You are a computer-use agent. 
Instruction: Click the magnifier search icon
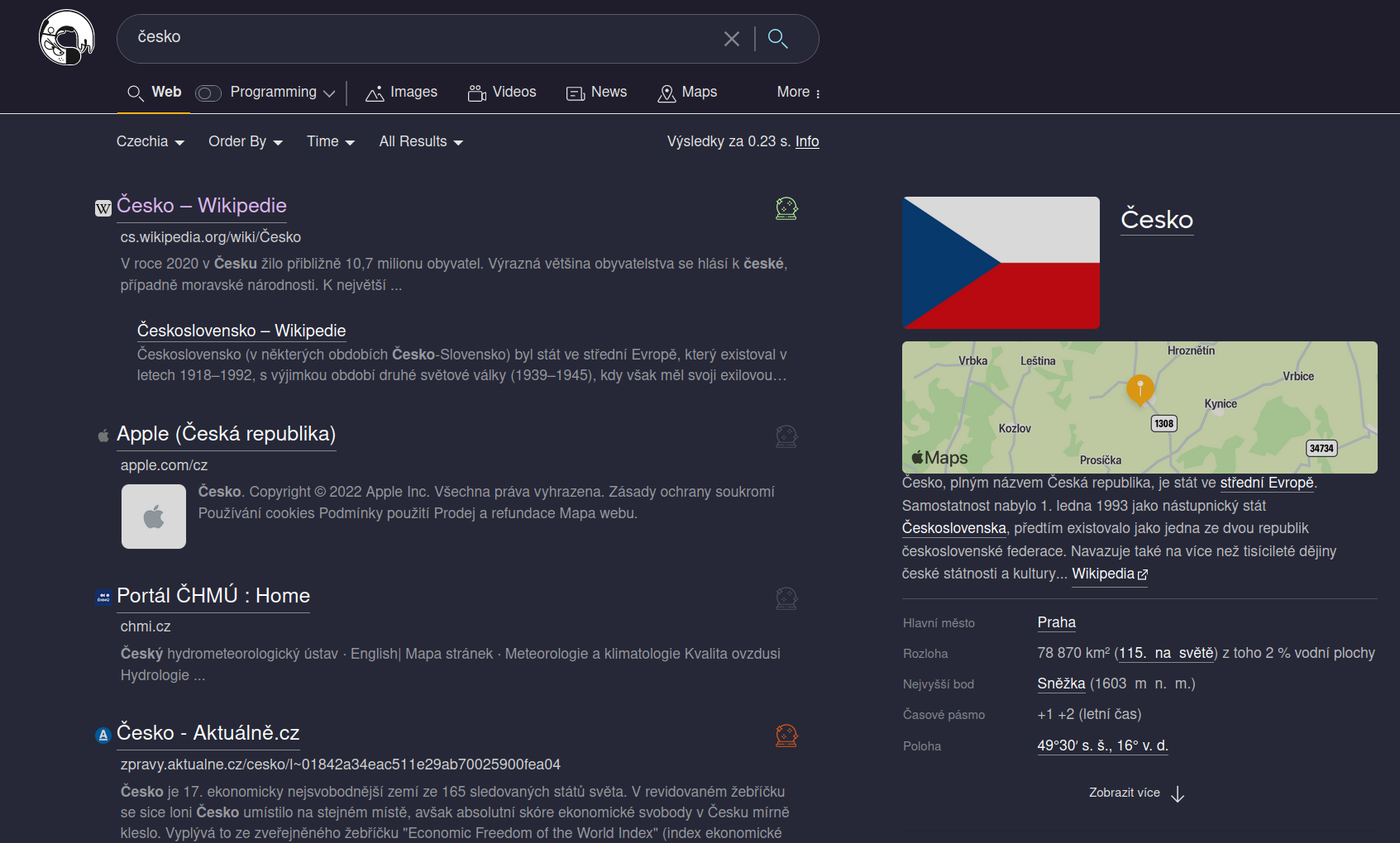point(777,39)
